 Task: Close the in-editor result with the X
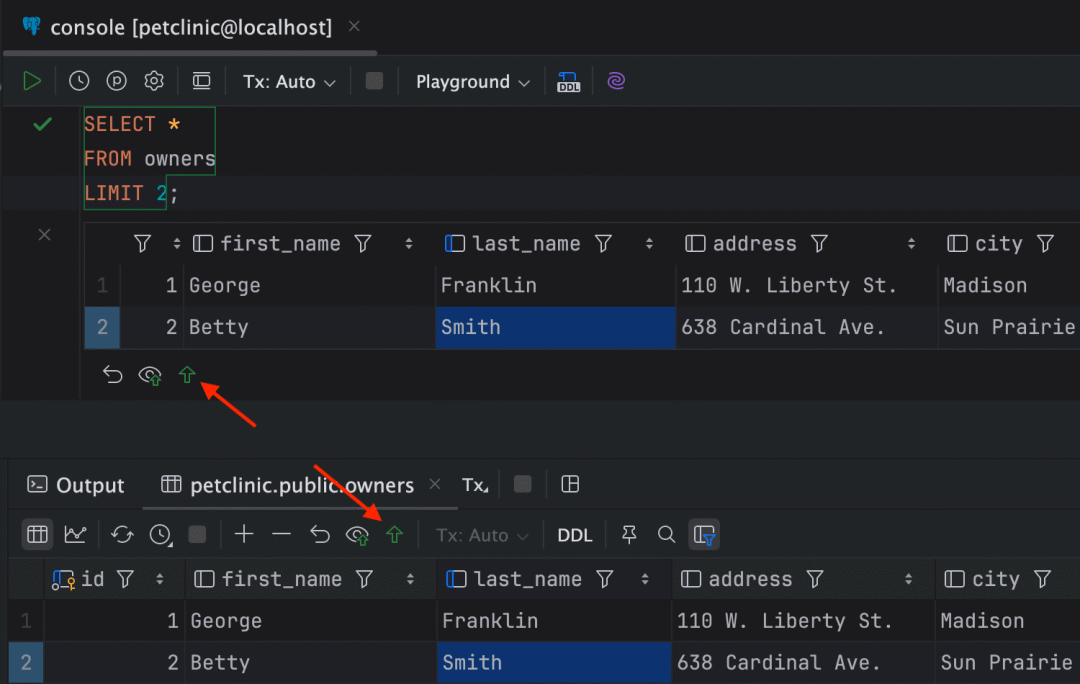[x=45, y=235]
